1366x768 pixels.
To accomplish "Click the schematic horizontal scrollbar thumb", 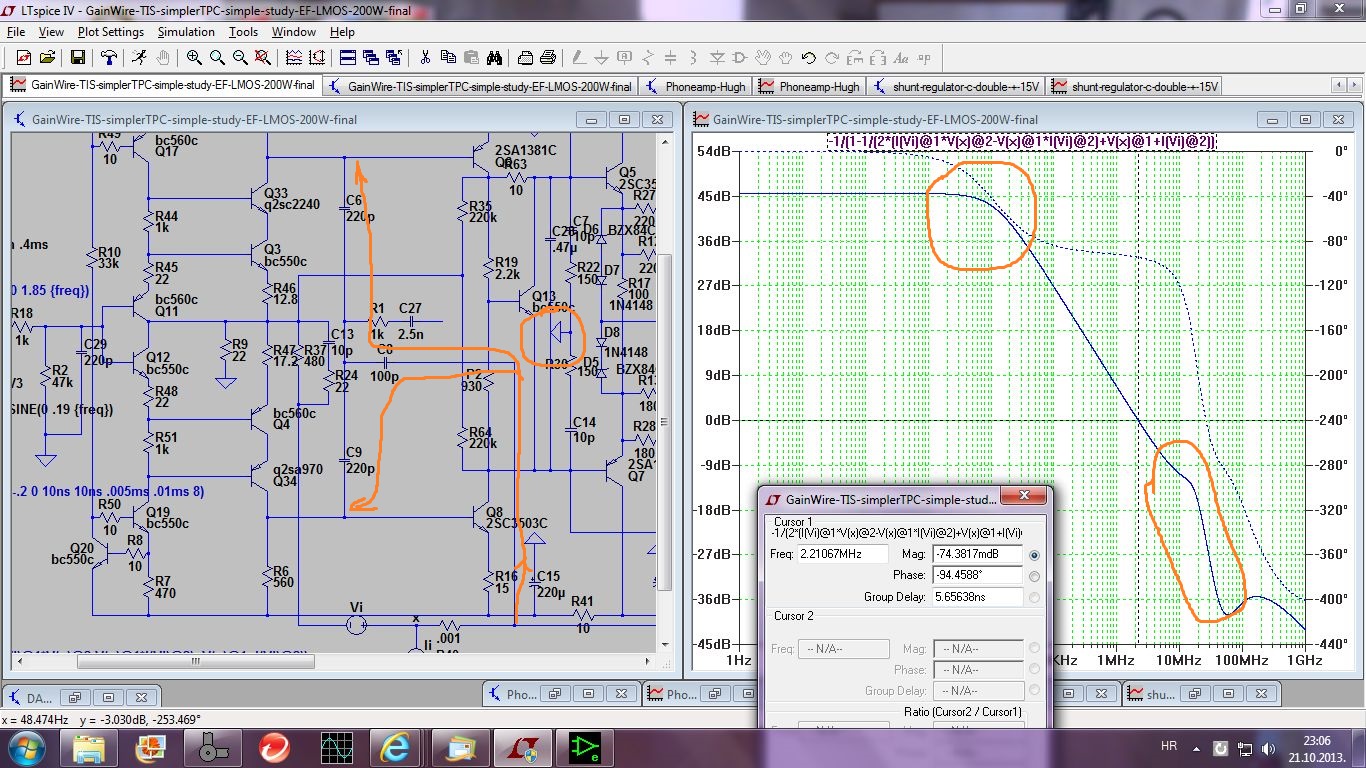I will click(x=196, y=661).
